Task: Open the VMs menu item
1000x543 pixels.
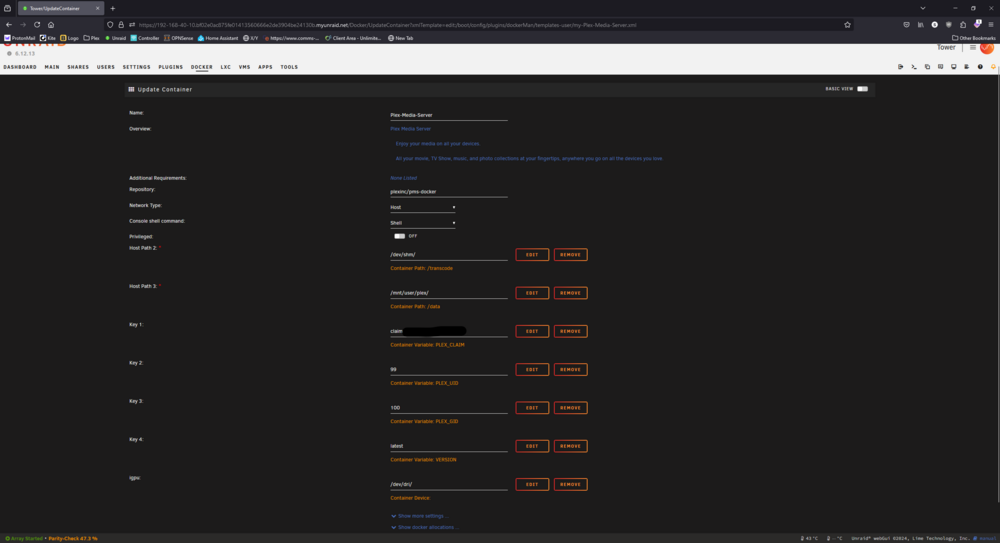Action: tap(244, 67)
